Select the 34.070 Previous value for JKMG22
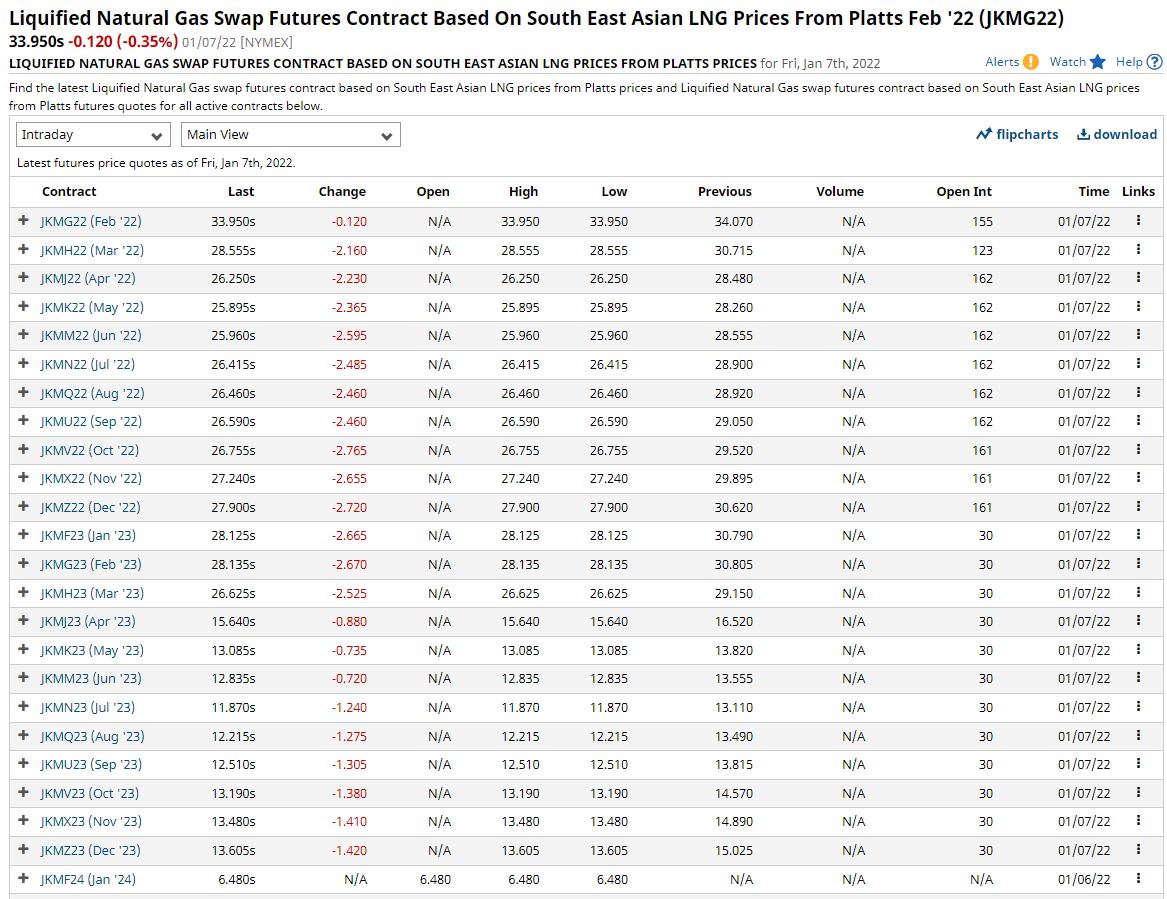This screenshot has width=1167, height=899. (733, 222)
